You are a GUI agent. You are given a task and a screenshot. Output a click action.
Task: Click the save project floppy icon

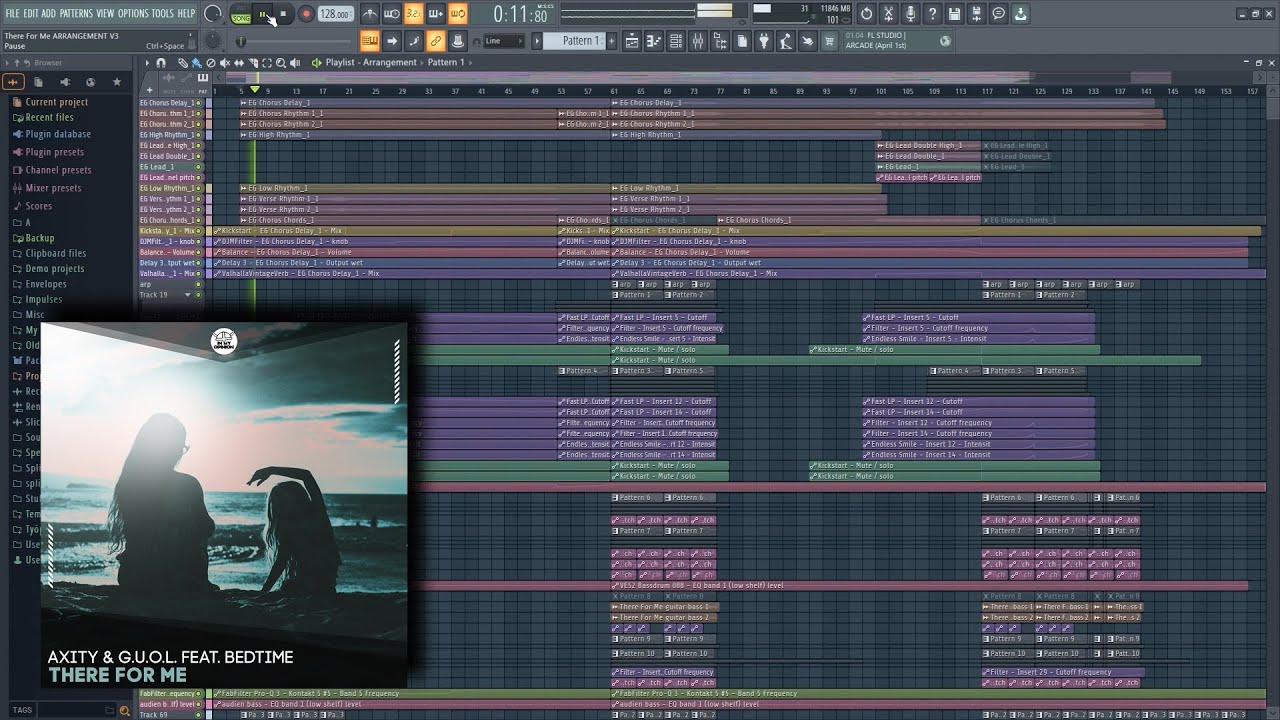pos(954,14)
